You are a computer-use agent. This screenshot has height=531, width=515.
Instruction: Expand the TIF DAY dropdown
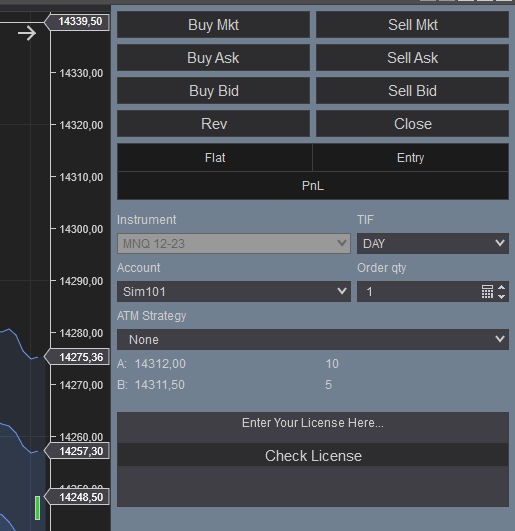(x=433, y=243)
